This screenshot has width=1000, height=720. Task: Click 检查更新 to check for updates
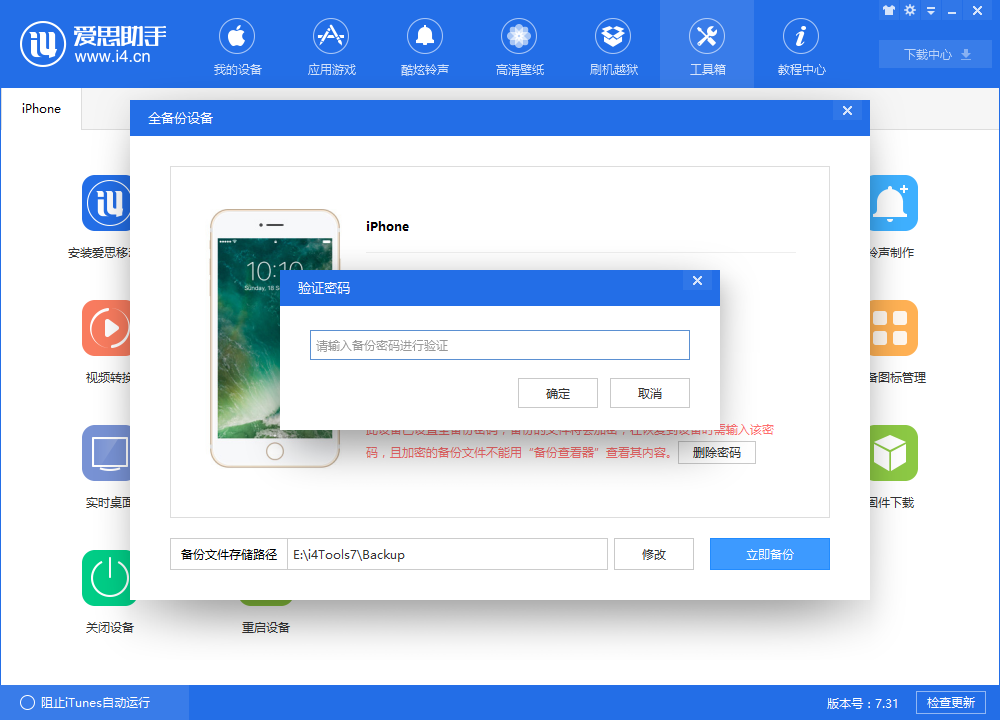coord(950,702)
